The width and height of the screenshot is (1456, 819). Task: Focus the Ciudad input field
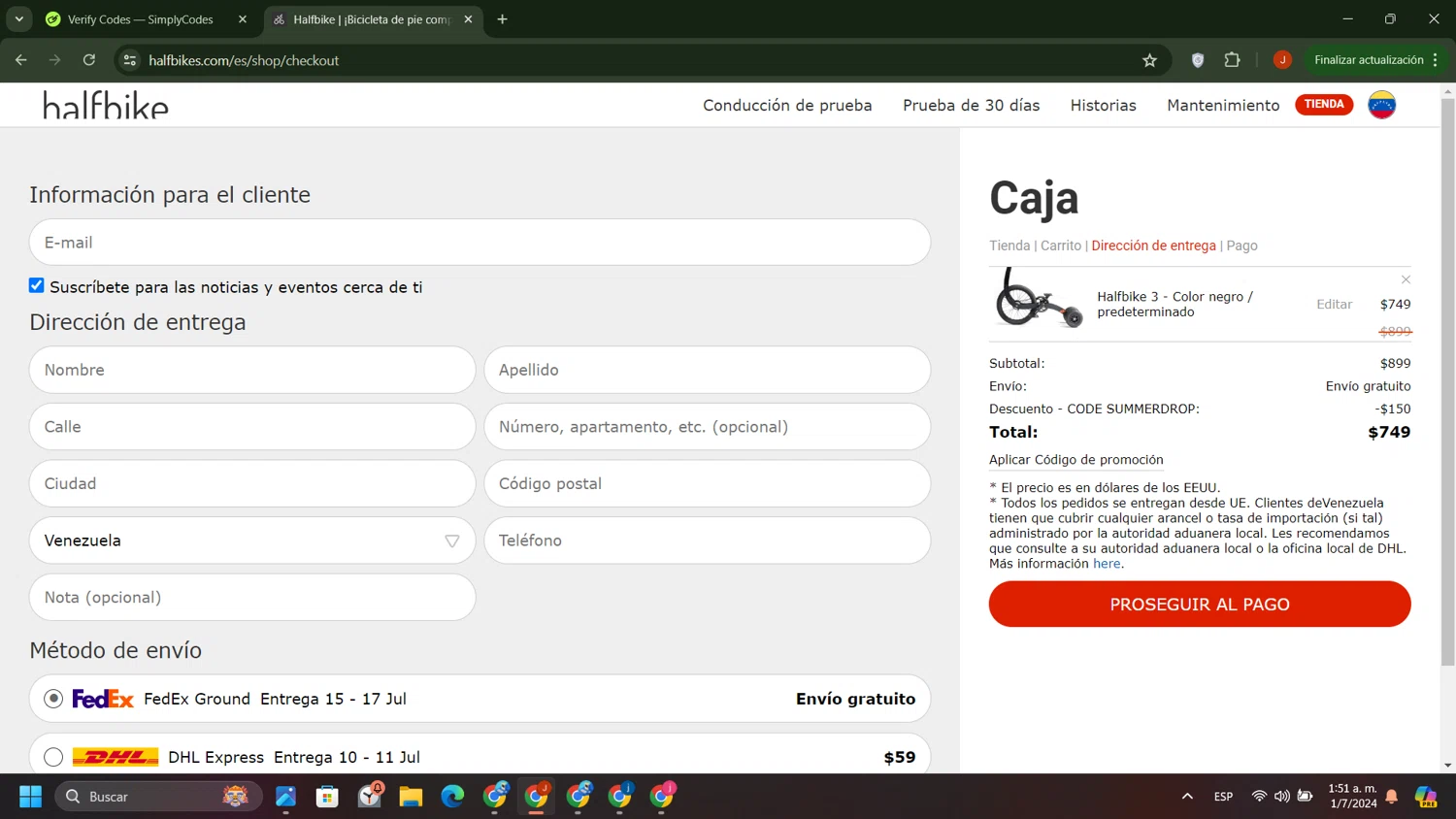252,483
